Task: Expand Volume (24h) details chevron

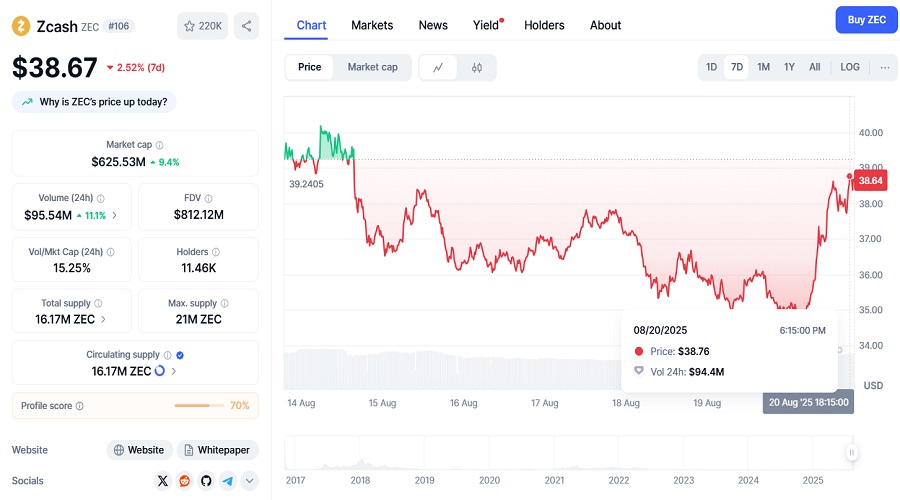Action: tap(114, 215)
